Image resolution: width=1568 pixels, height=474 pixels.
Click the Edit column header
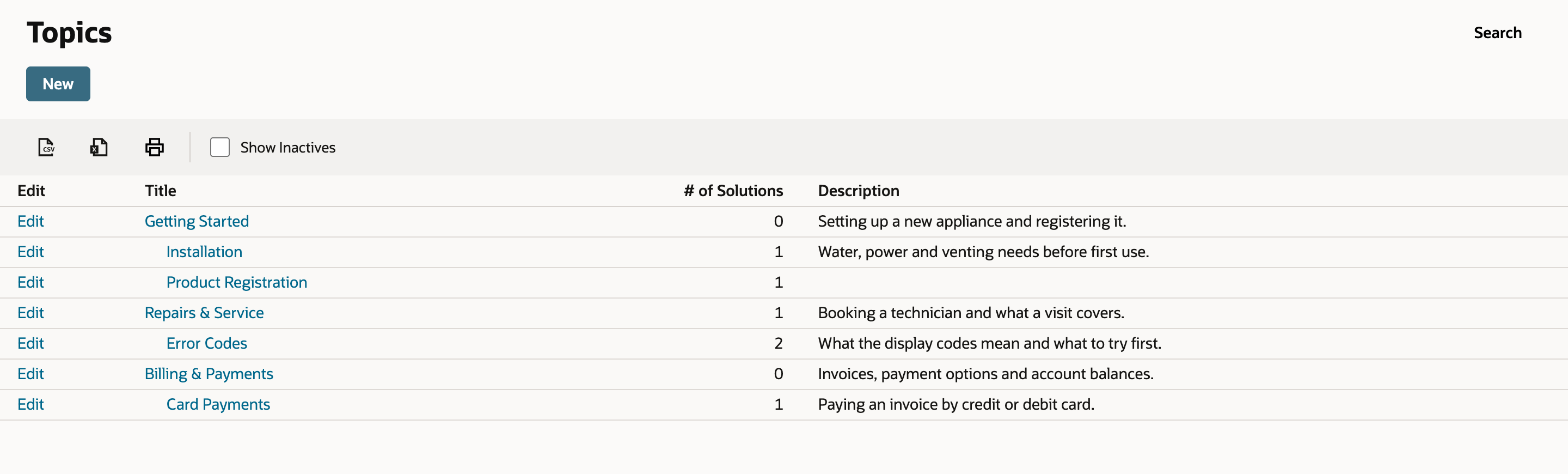click(31, 191)
